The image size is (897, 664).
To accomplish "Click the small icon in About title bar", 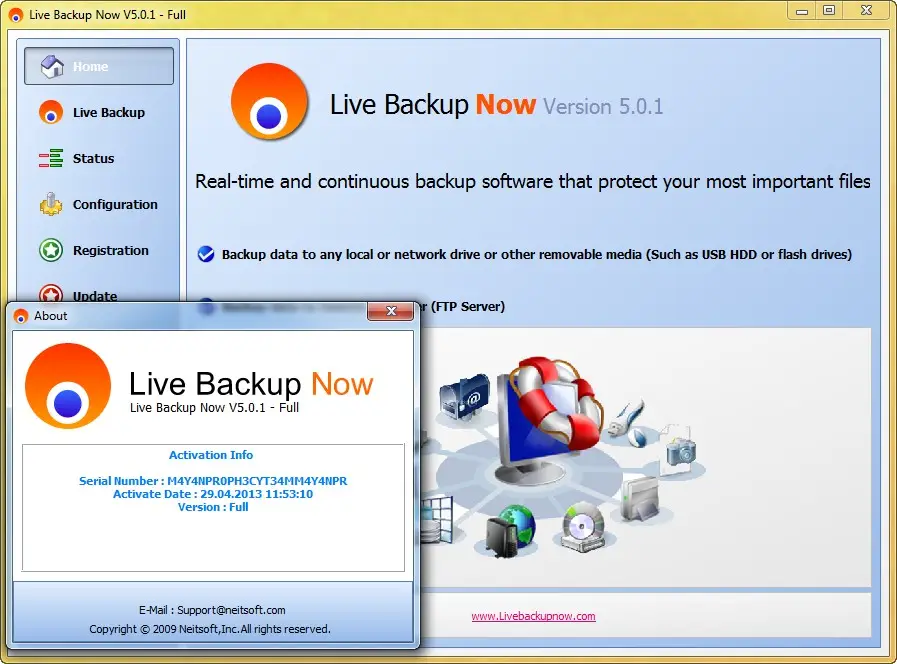I will pyautogui.click(x=21, y=316).
